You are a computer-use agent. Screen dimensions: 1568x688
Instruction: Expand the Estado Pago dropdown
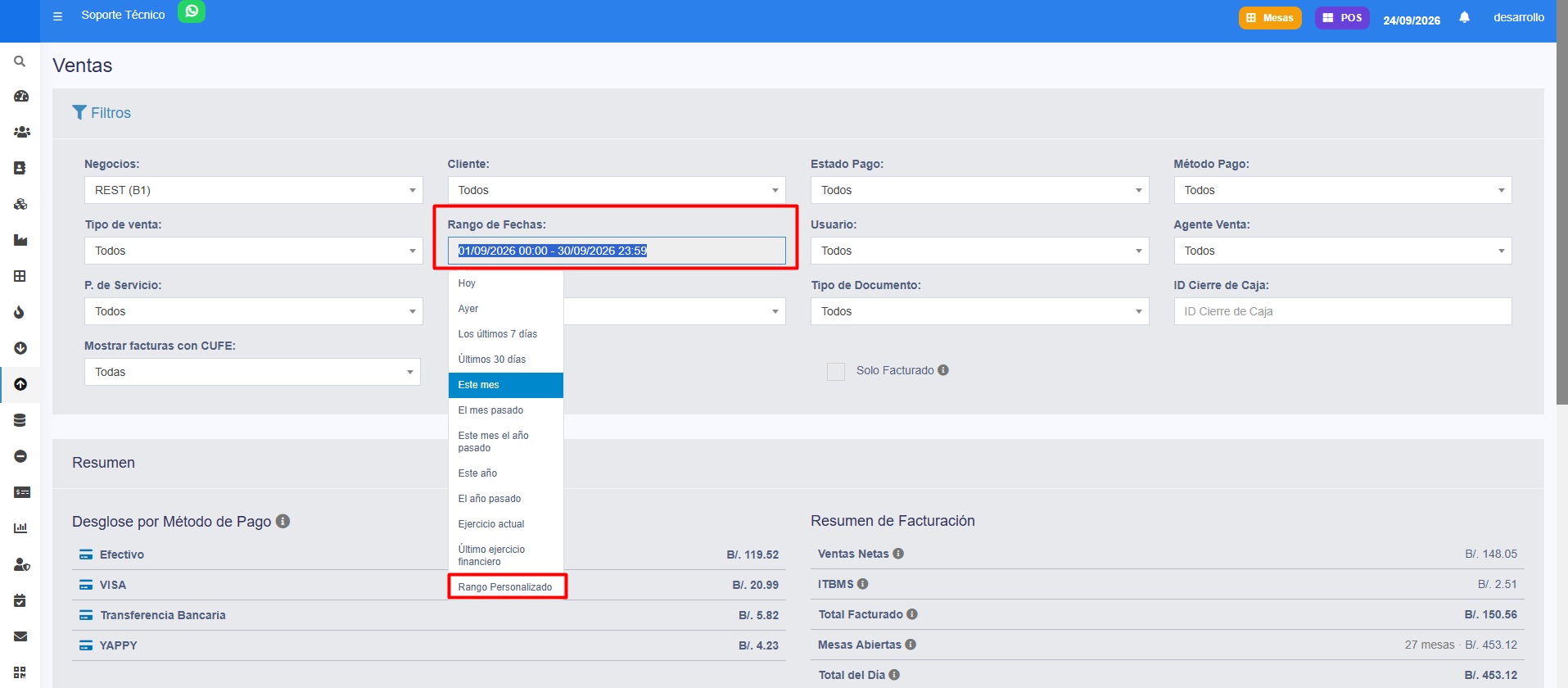pos(979,190)
